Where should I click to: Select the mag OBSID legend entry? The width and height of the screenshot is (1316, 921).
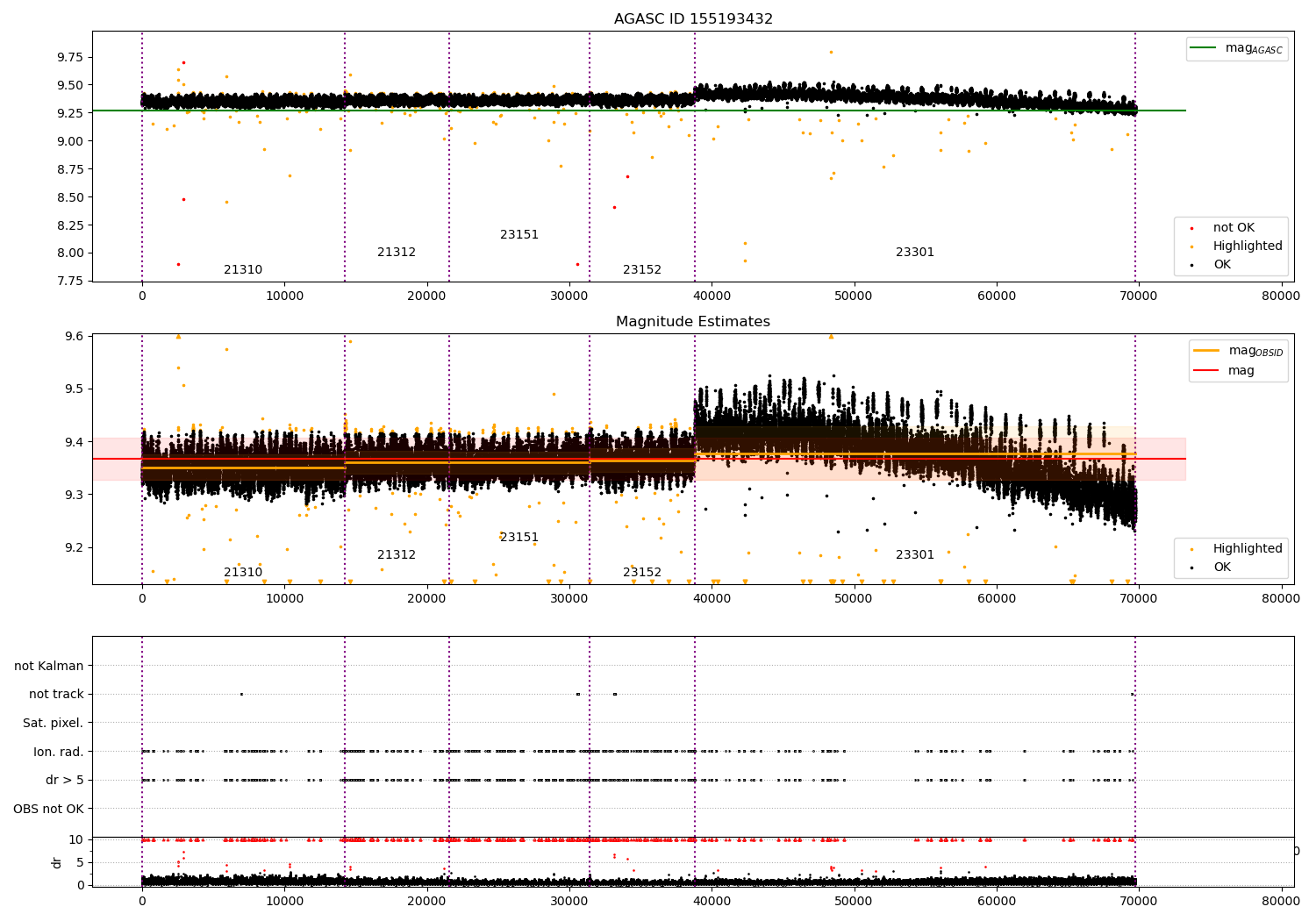(x=1255, y=351)
